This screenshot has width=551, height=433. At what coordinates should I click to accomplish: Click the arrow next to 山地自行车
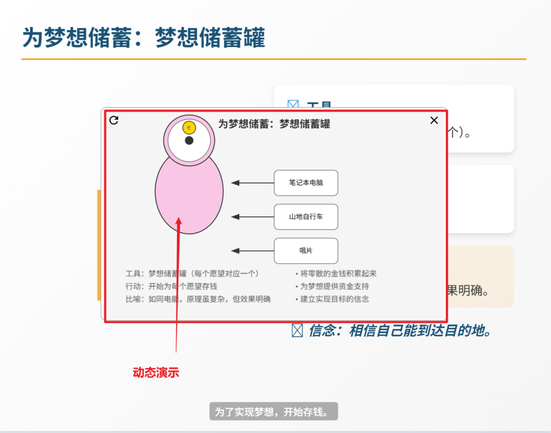coord(253,217)
